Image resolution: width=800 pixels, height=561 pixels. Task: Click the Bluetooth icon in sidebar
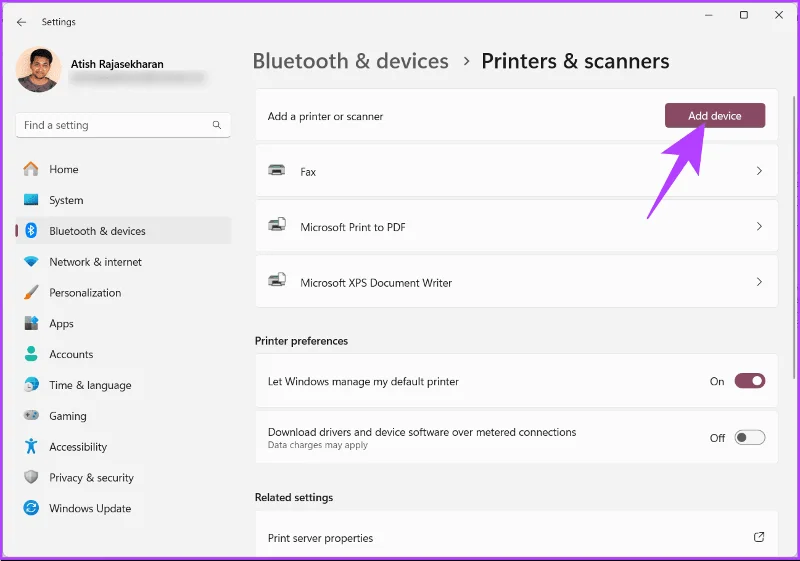[31, 231]
